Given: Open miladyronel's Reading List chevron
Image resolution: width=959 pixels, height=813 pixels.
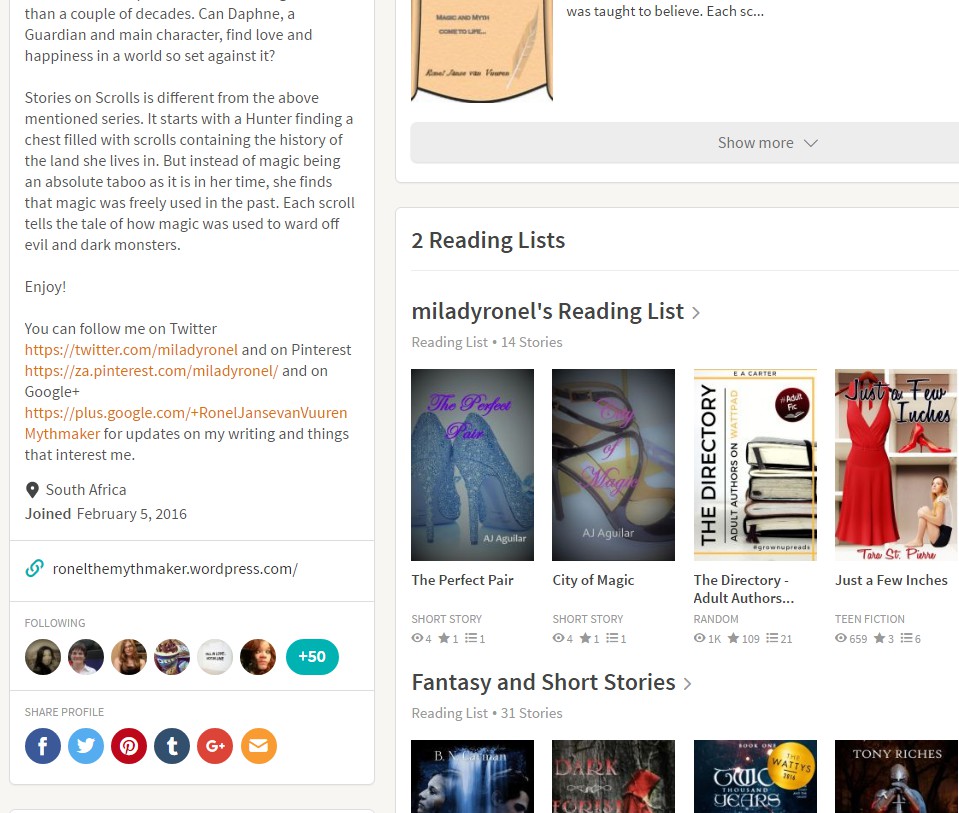Looking at the screenshot, I should tap(695, 313).
